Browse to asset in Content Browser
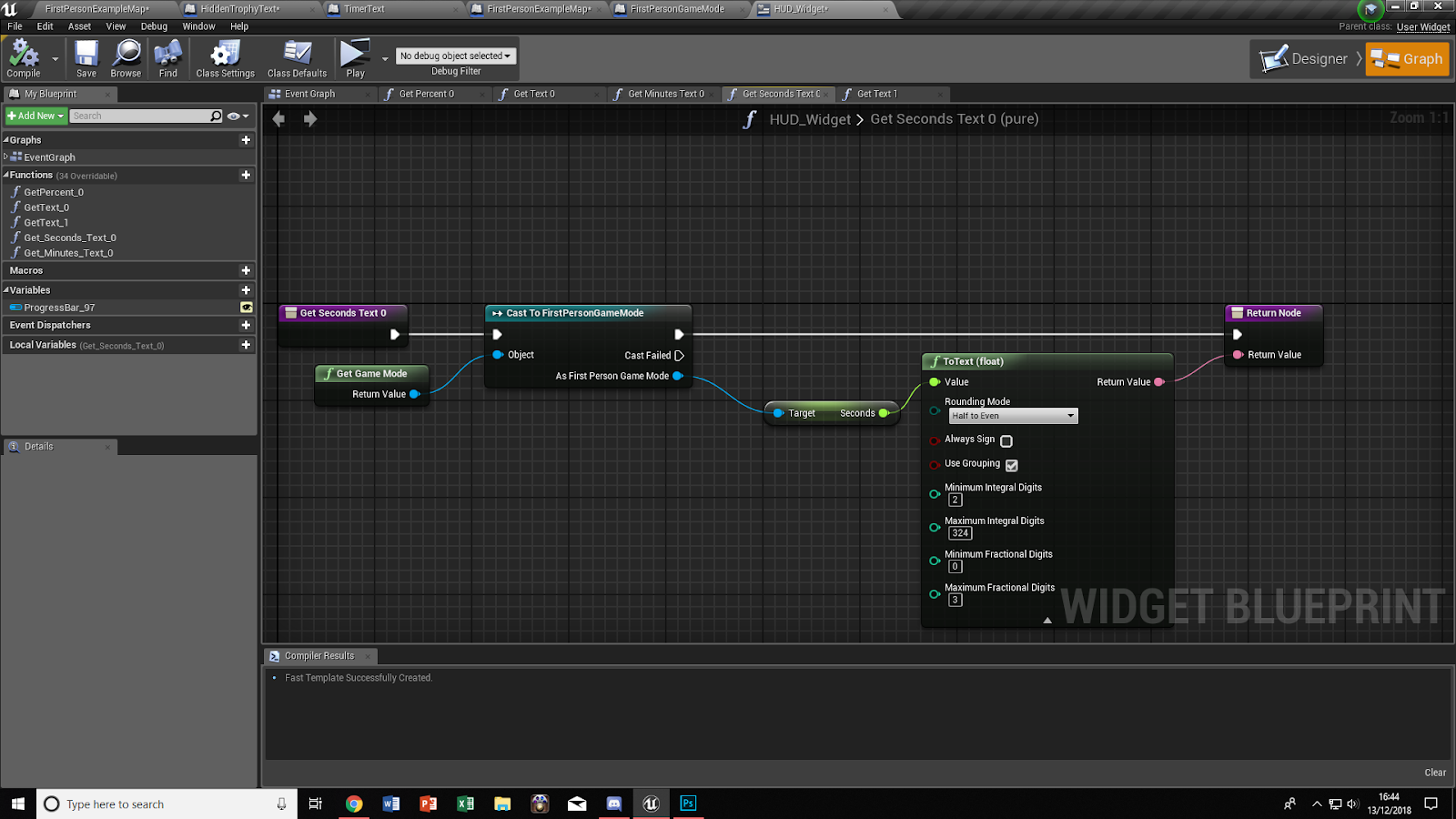The width and height of the screenshot is (1456, 819). point(126,59)
